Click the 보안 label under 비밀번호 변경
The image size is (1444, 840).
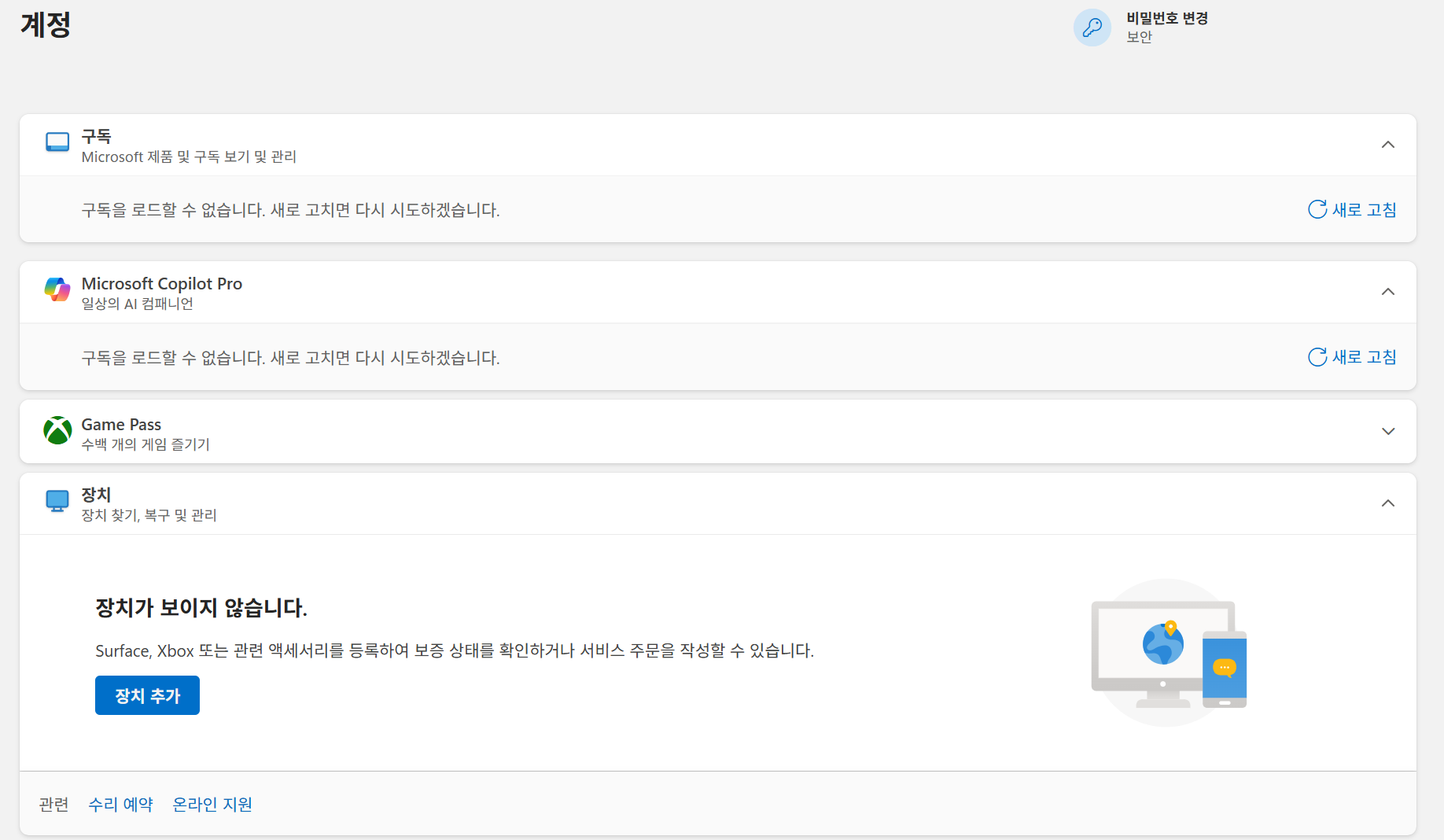coord(1139,37)
